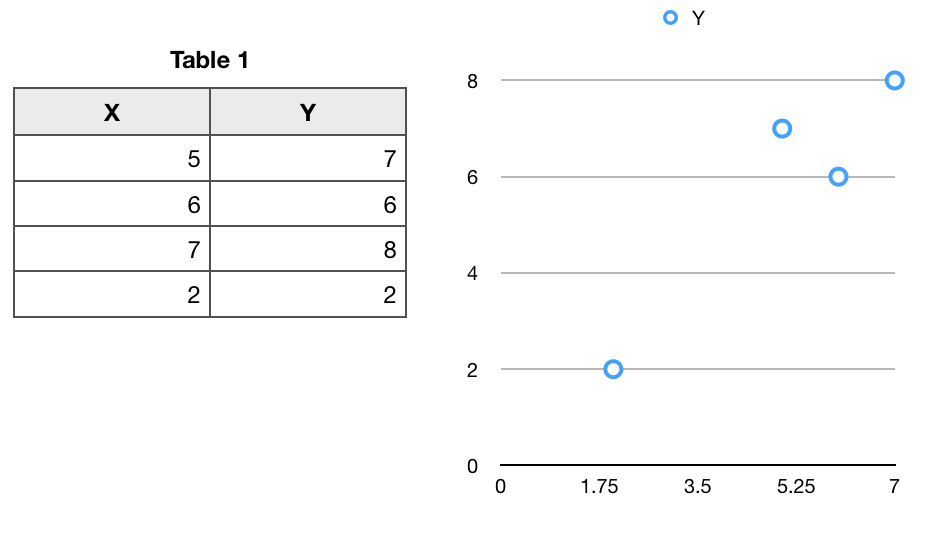Viewport: 950px width, 534px height.
Task: Select the X column header cell
Action: 112,112
